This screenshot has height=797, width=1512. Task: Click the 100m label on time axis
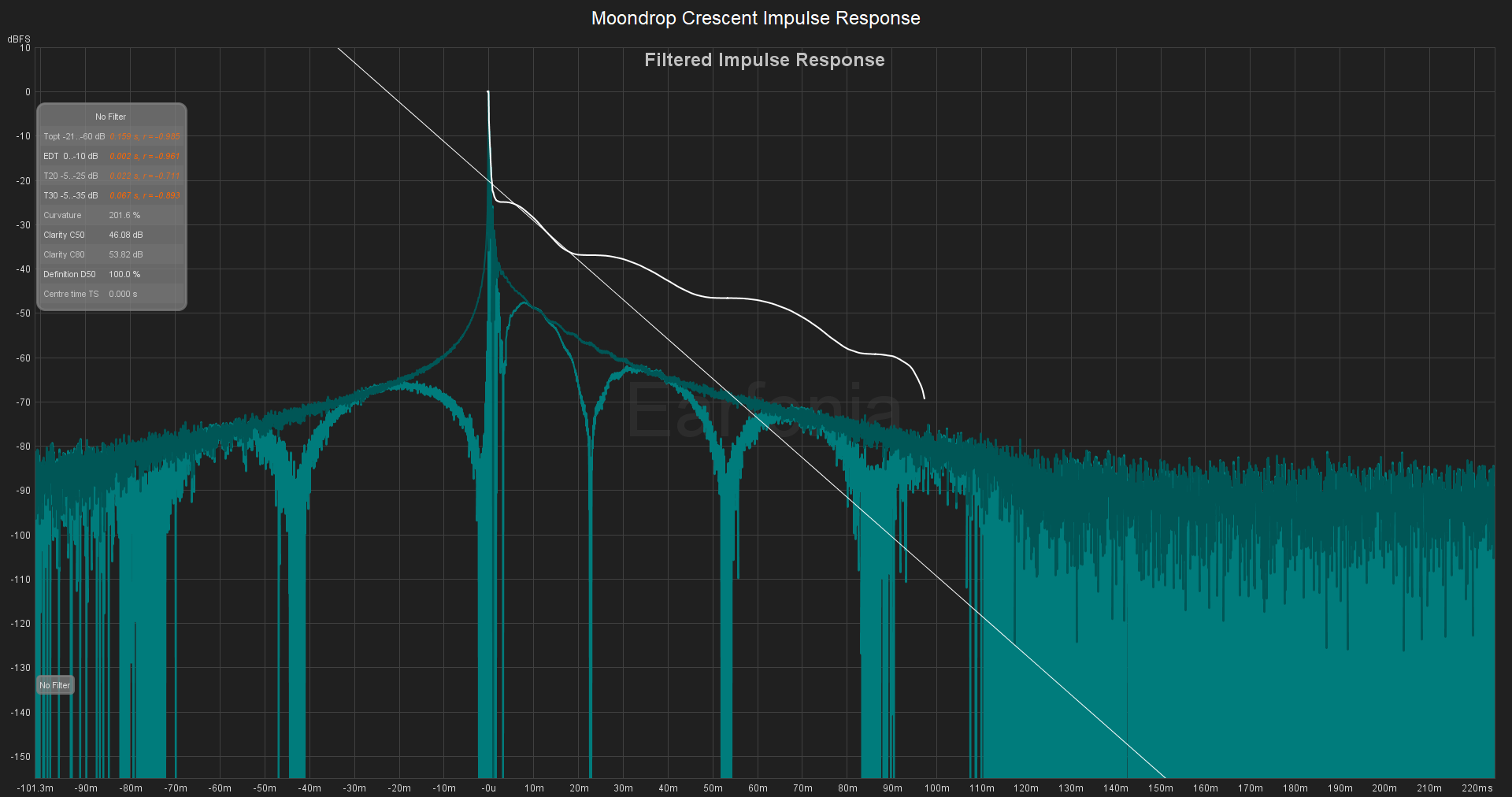tap(937, 788)
